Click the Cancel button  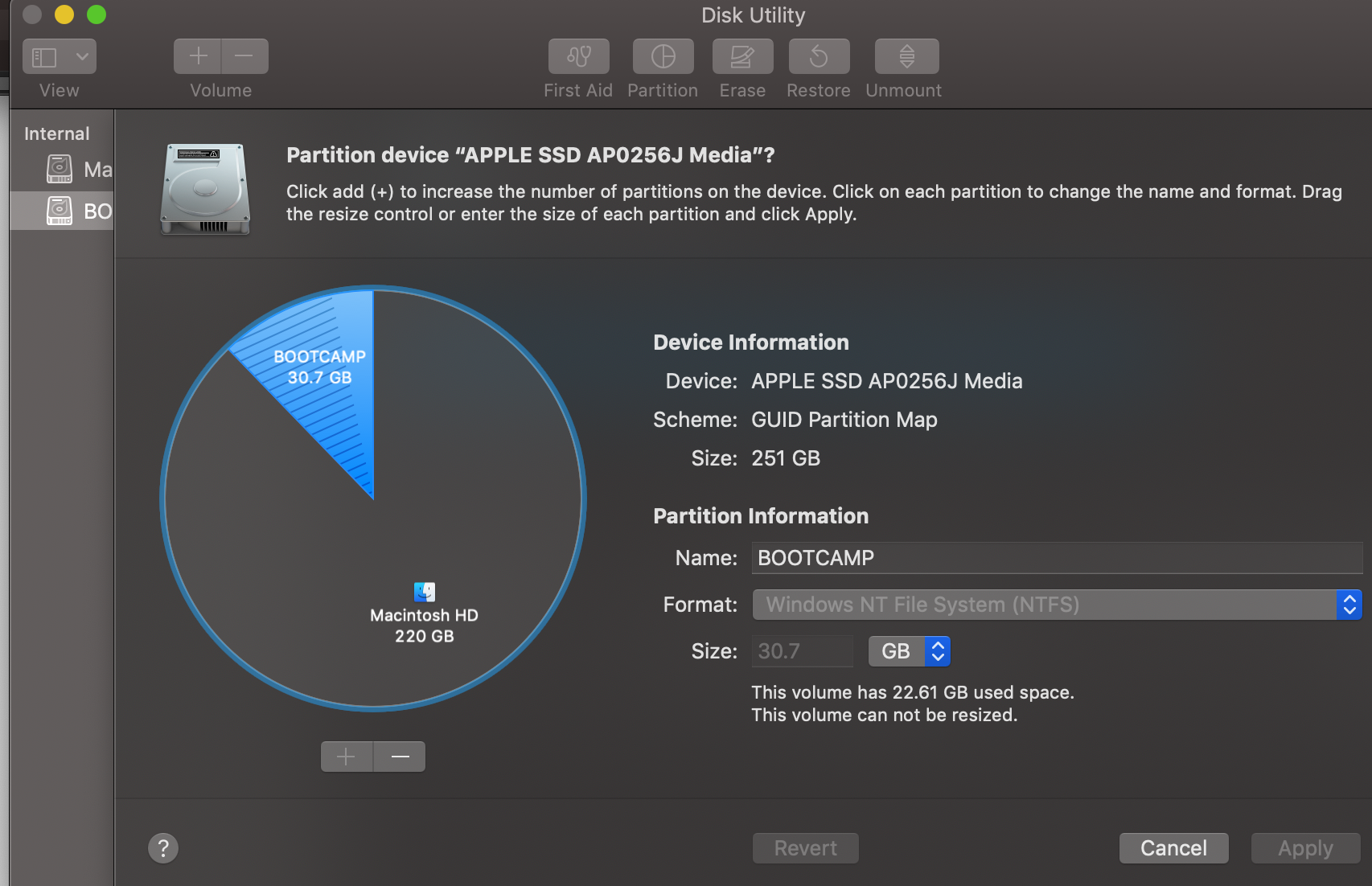coord(1173,848)
